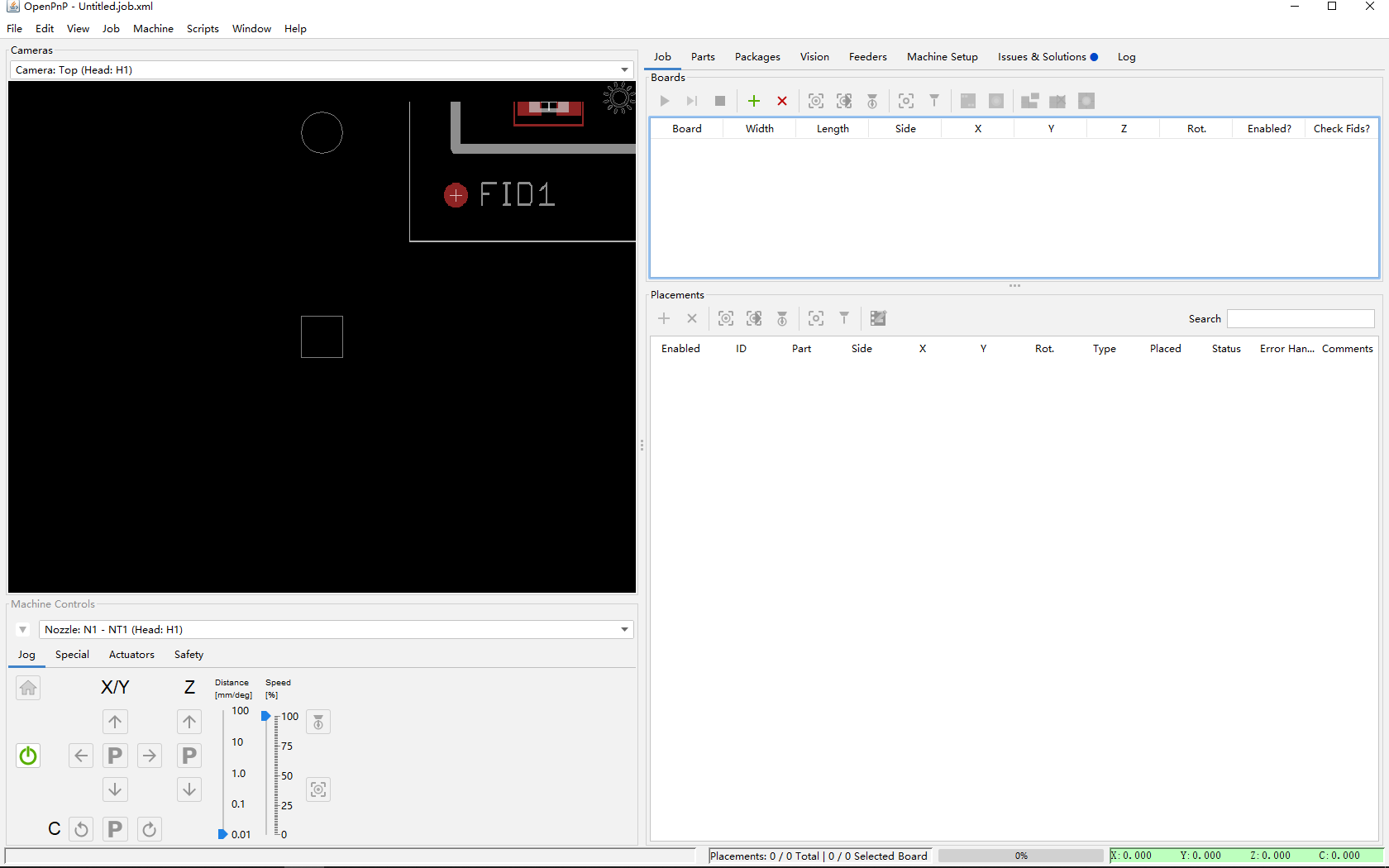1389x868 pixels.
Task: Click the jog right arrow
Action: pyautogui.click(x=150, y=756)
